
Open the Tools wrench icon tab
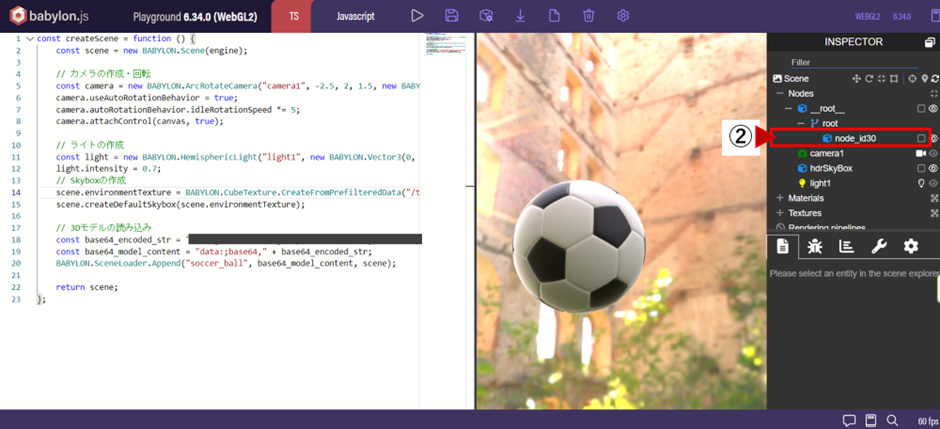tap(879, 246)
